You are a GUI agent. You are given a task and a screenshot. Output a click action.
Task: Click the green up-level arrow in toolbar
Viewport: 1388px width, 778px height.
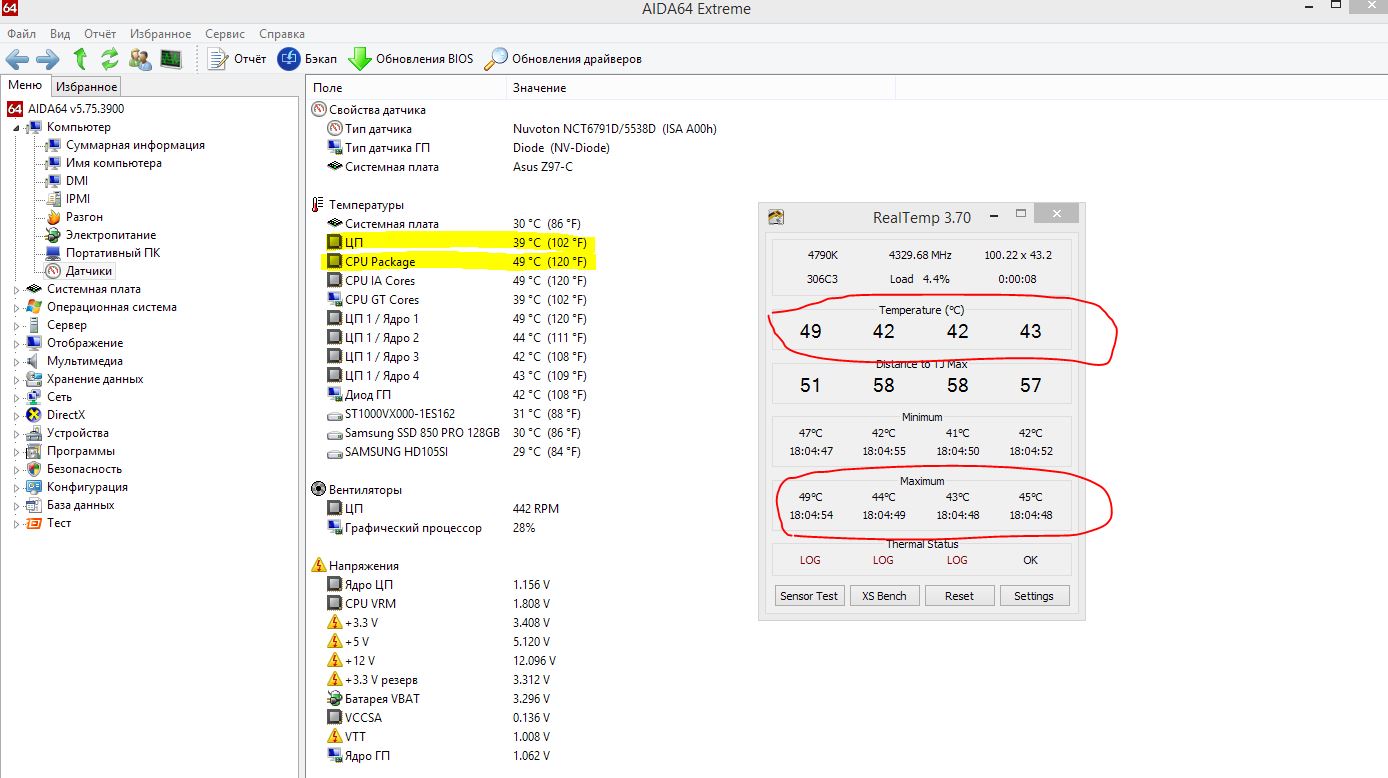80,59
